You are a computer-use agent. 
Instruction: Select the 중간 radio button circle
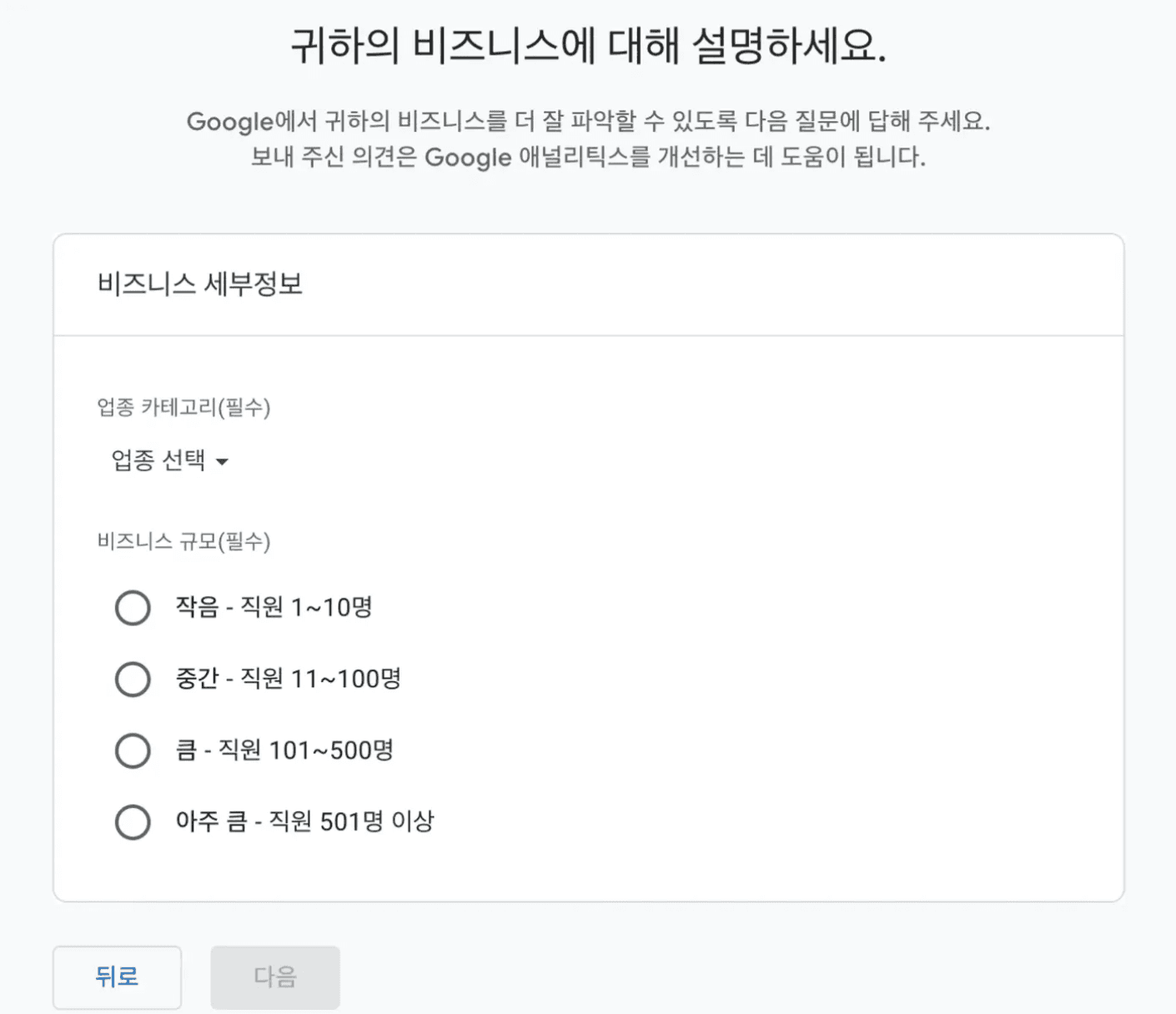point(133,679)
